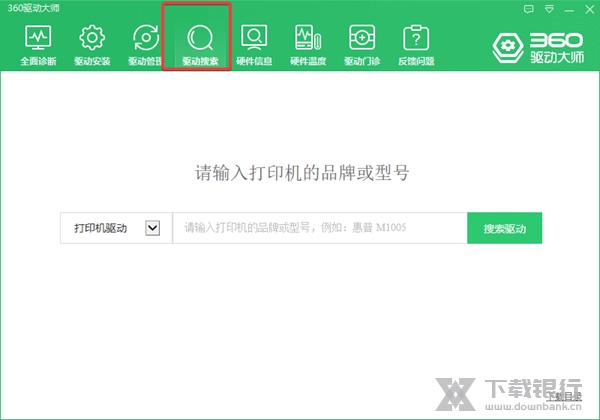Viewport: 600px width, 420px height.
Task: Click the 360驱动大师 title bar text
Action: (30, 8)
